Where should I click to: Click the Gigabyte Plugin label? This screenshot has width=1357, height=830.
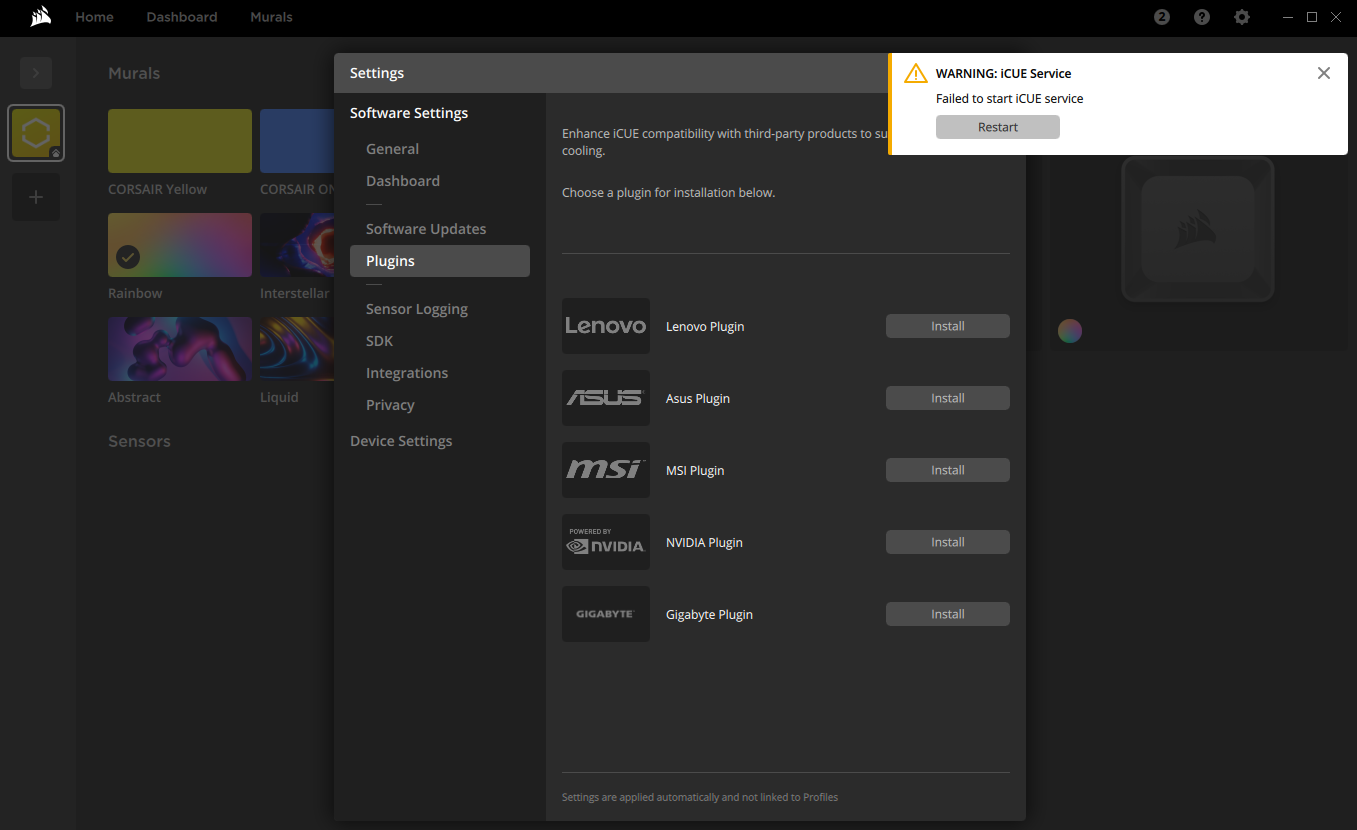(709, 614)
